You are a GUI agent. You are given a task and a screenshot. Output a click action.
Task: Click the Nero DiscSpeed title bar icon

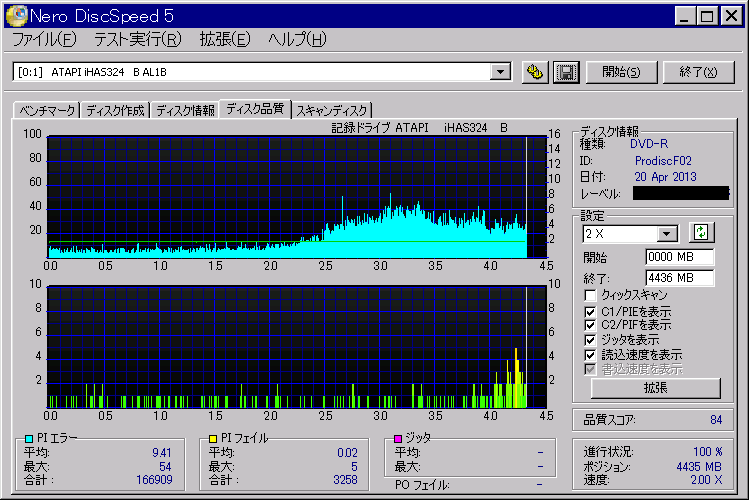click(16, 16)
